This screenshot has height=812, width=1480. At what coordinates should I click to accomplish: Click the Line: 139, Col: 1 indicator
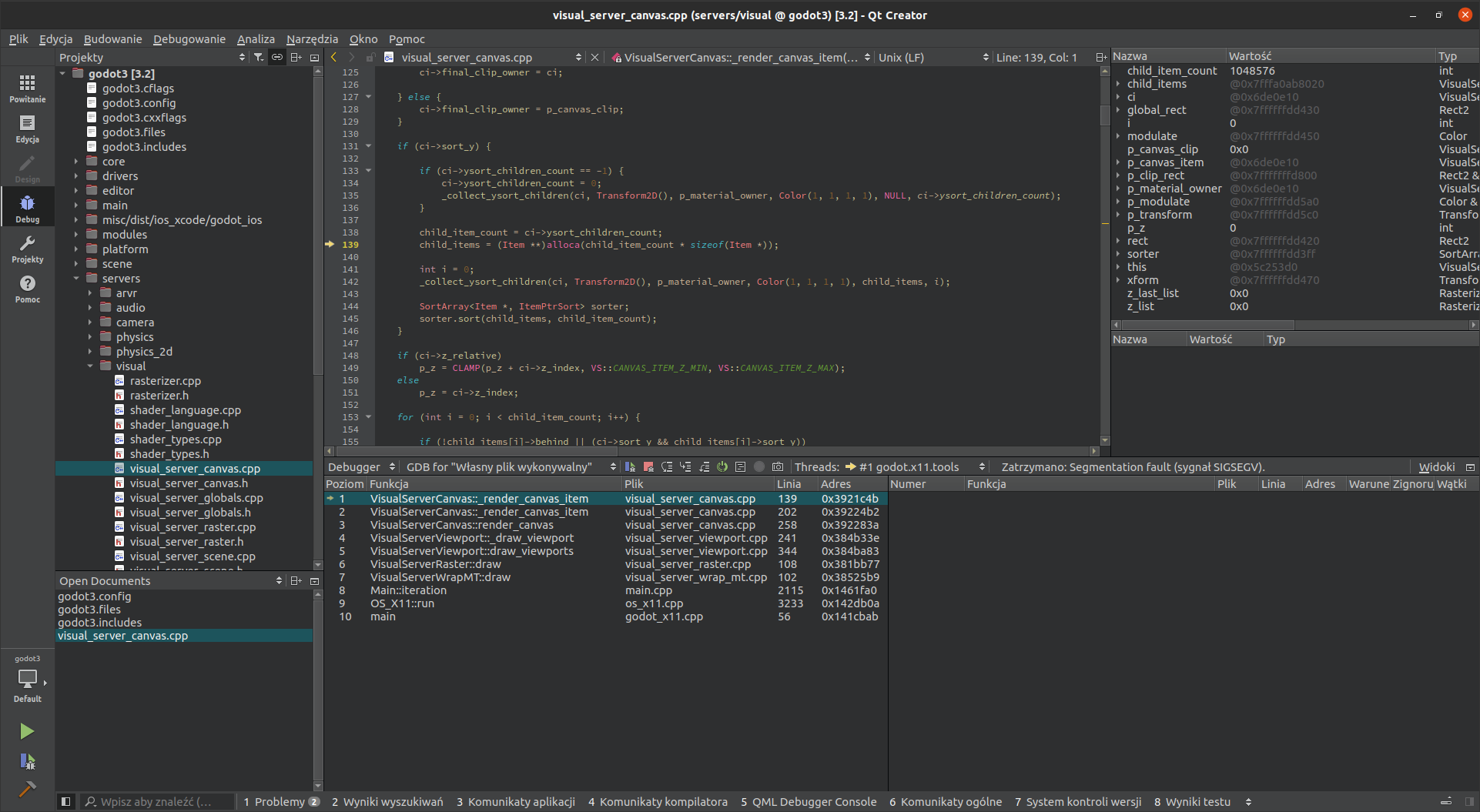(1036, 57)
